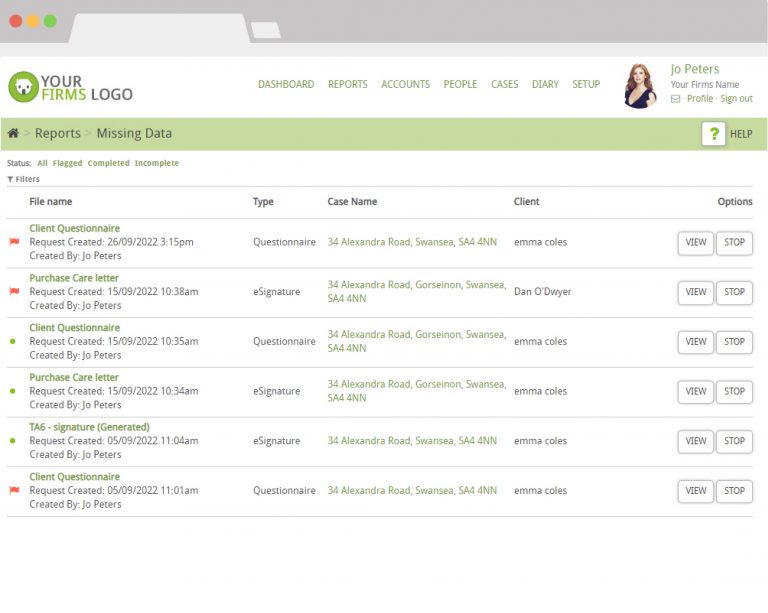Click the home icon in breadcrumb

click(13, 133)
